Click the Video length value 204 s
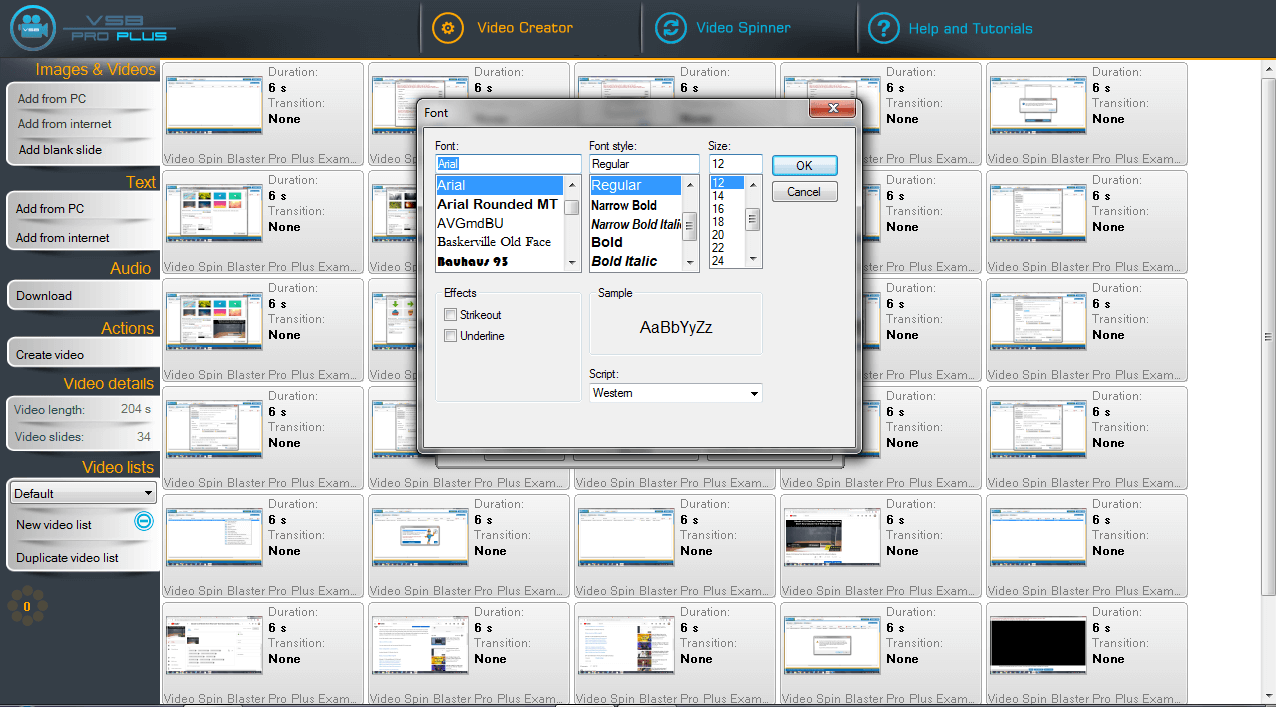This screenshot has width=1276, height=707. pyautogui.click(x=136, y=410)
